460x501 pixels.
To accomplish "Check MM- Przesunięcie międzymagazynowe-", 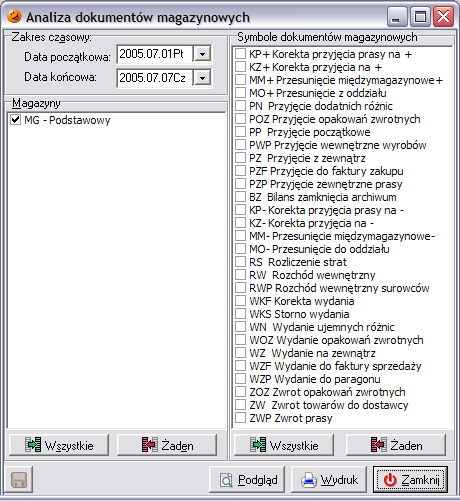I will [x=240, y=236].
